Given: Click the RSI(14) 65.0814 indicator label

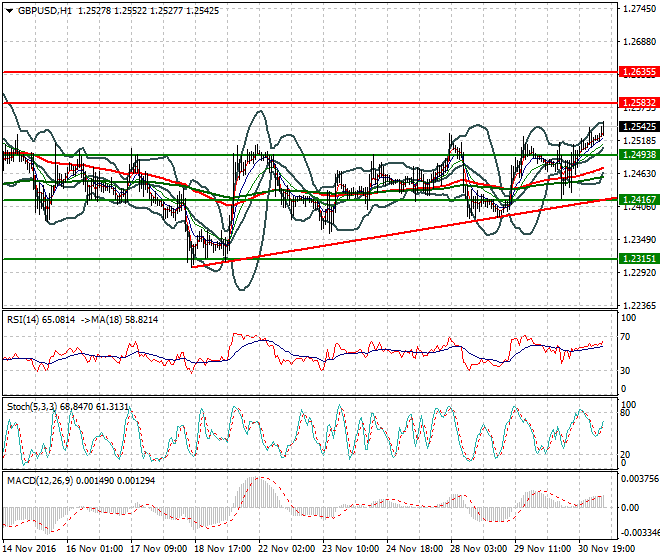Looking at the screenshot, I should (x=41, y=320).
